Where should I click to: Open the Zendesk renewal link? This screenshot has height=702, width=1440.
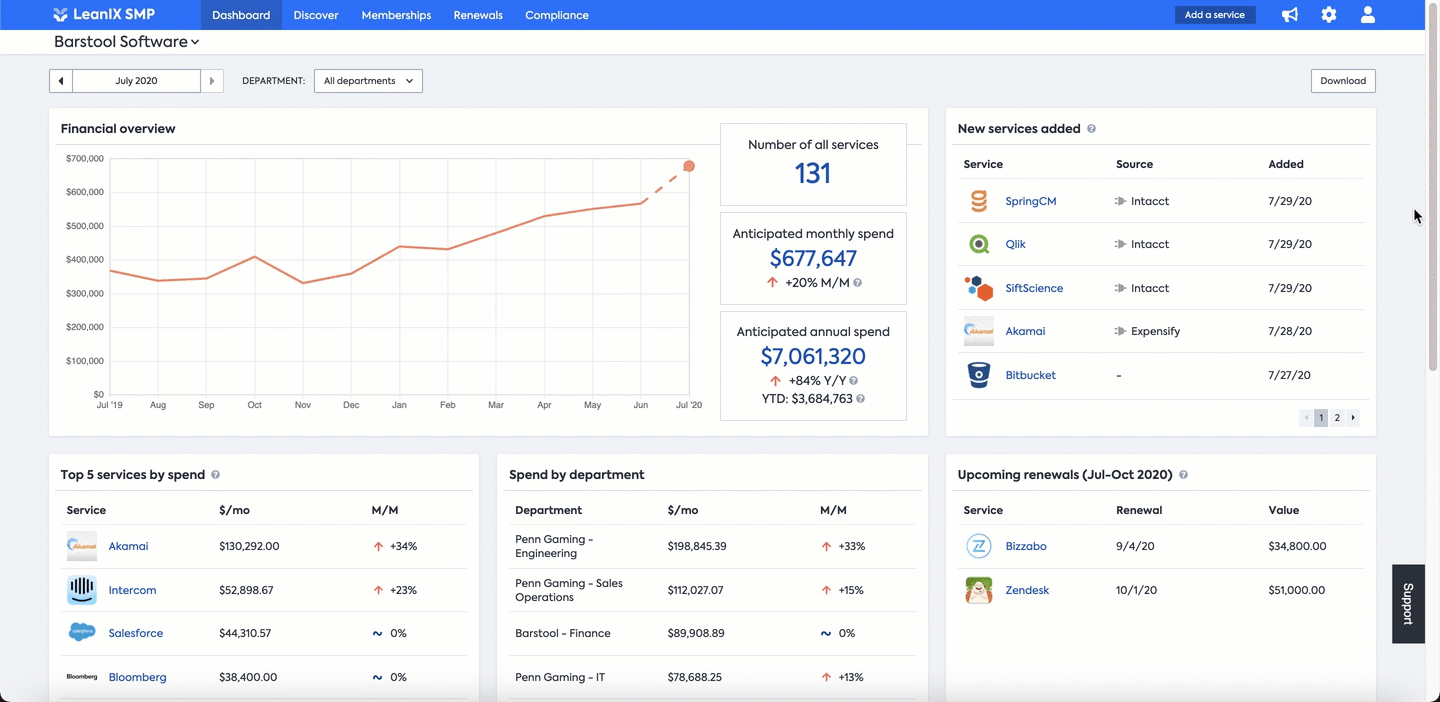coord(1027,590)
